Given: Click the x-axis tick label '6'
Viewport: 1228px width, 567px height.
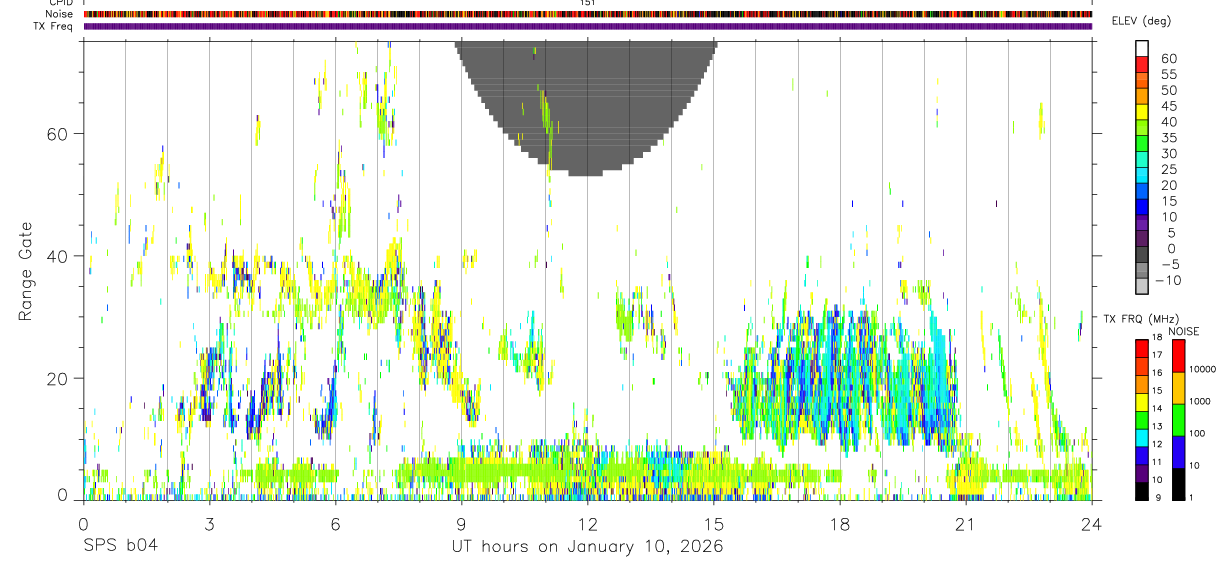Looking at the screenshot, I should pyautogui.click(x=335, y=524).
